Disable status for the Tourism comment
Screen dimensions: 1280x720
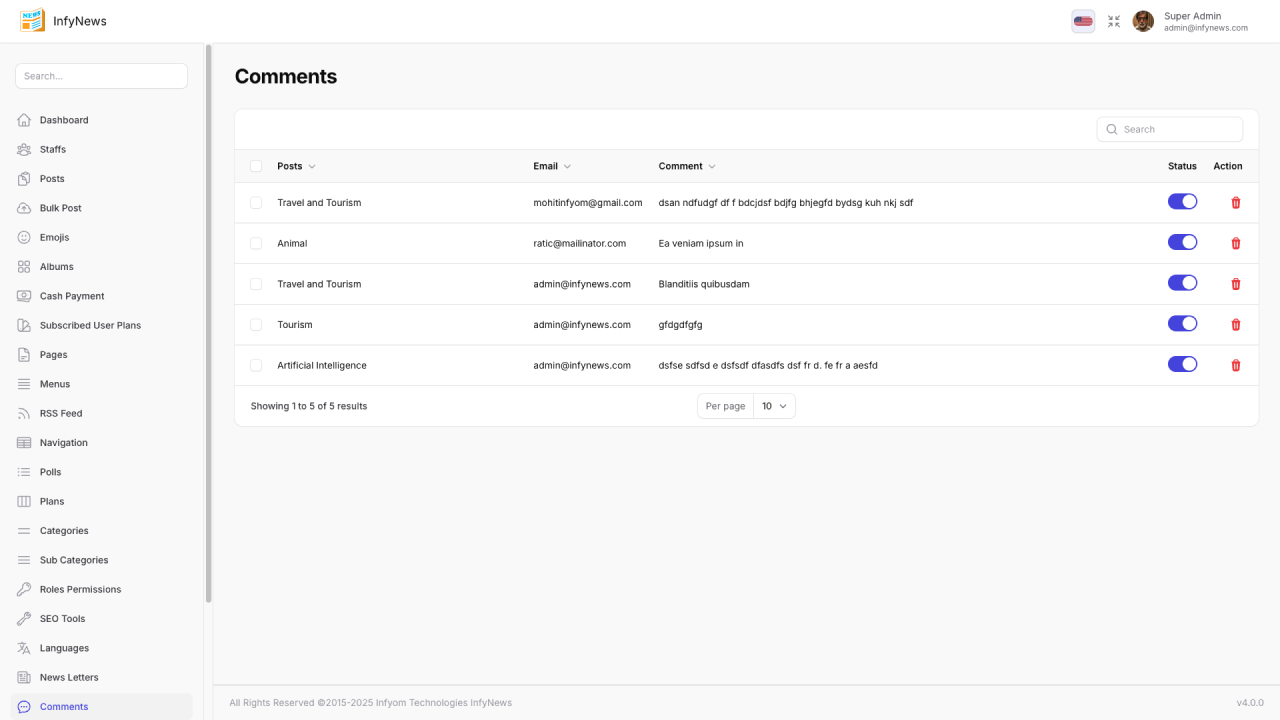[x=1182, y=324]
